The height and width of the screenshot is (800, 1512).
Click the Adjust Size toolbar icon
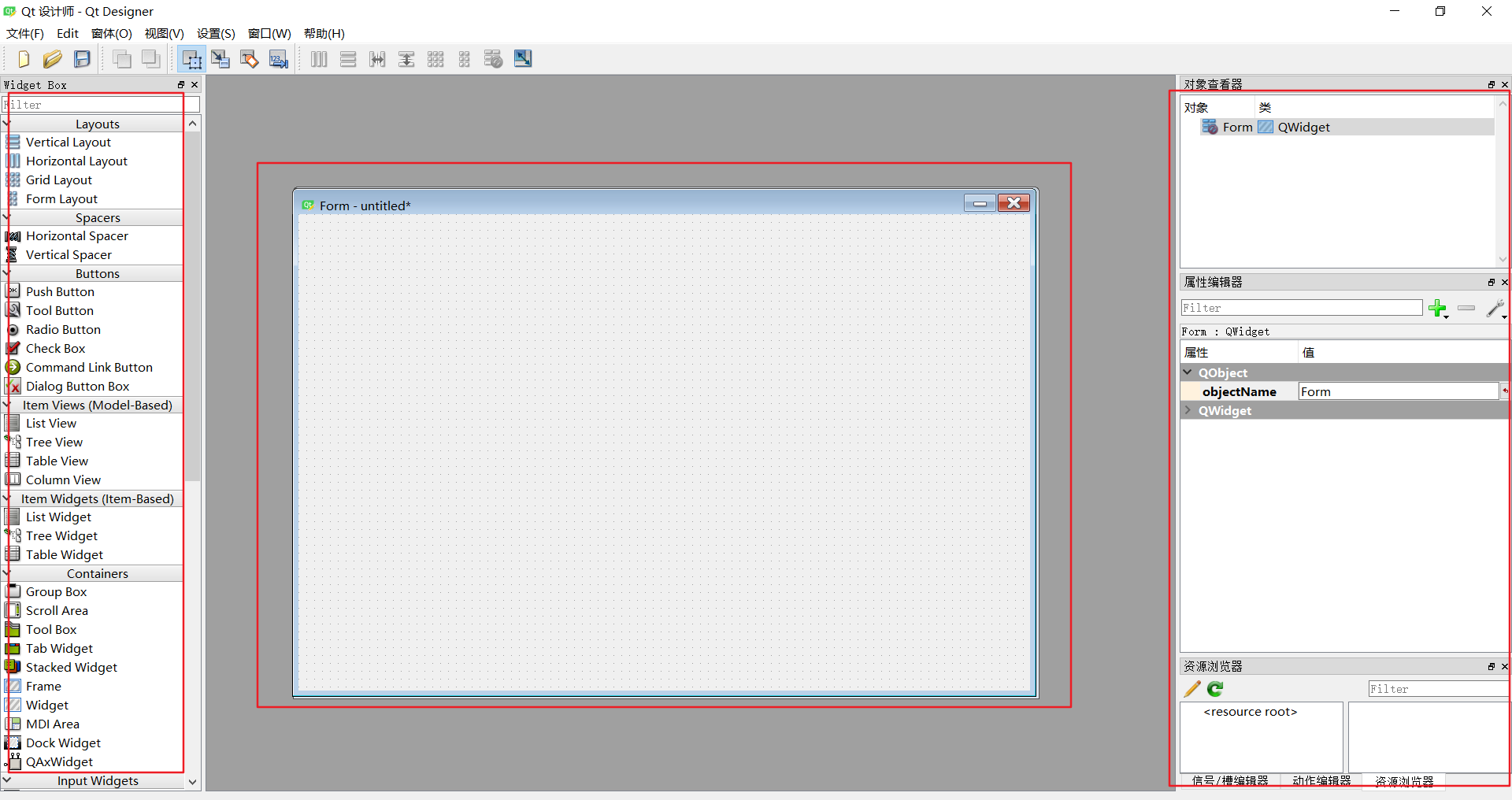523,59
